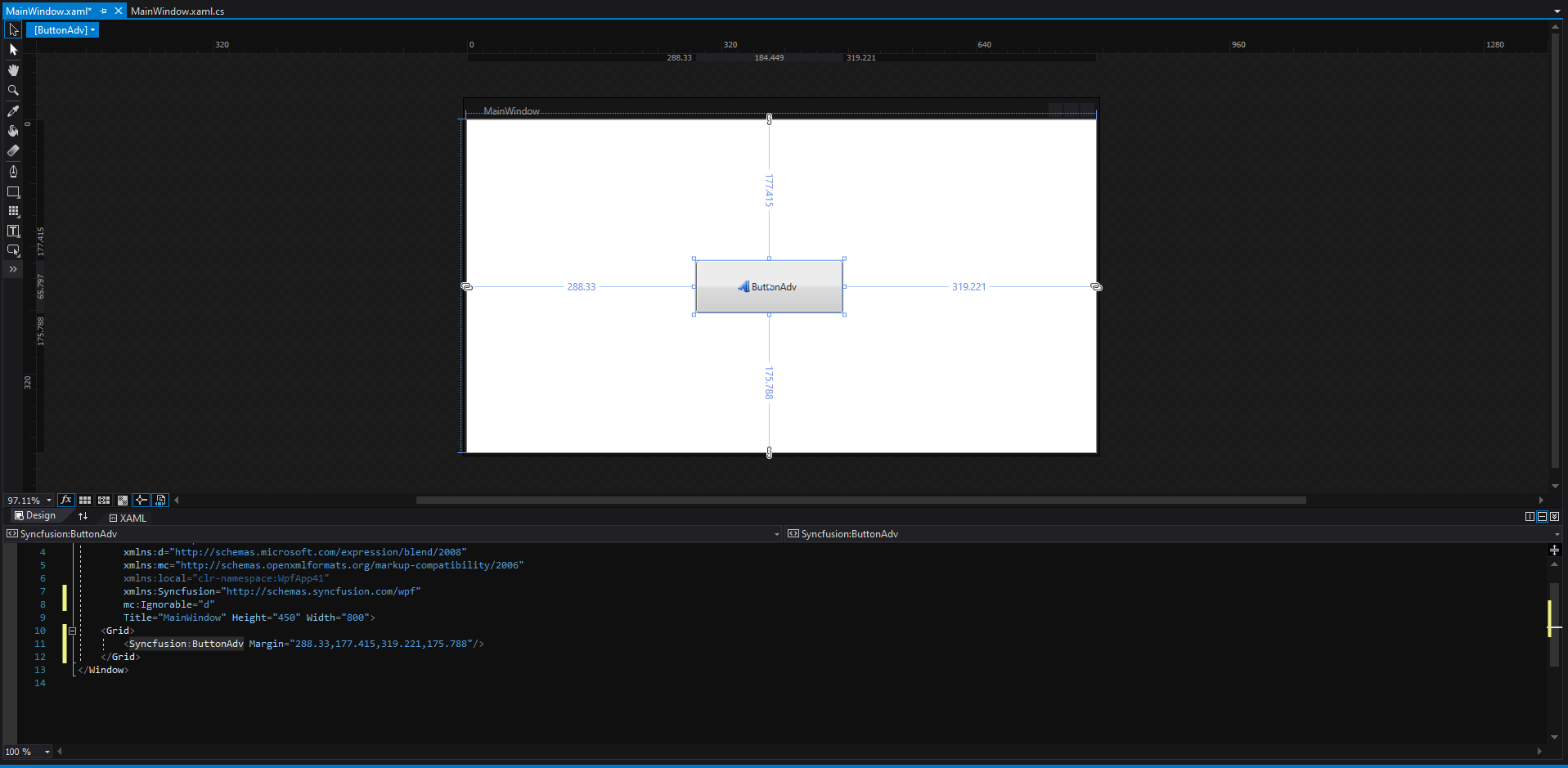
Task: Select the Paint Bucket tool
Action: [x=13, y=131]
